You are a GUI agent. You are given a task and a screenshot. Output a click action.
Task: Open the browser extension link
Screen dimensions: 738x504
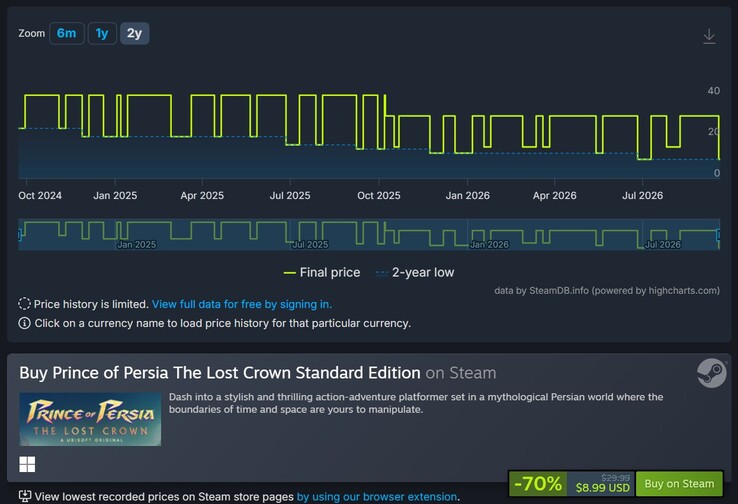(377, 496)
